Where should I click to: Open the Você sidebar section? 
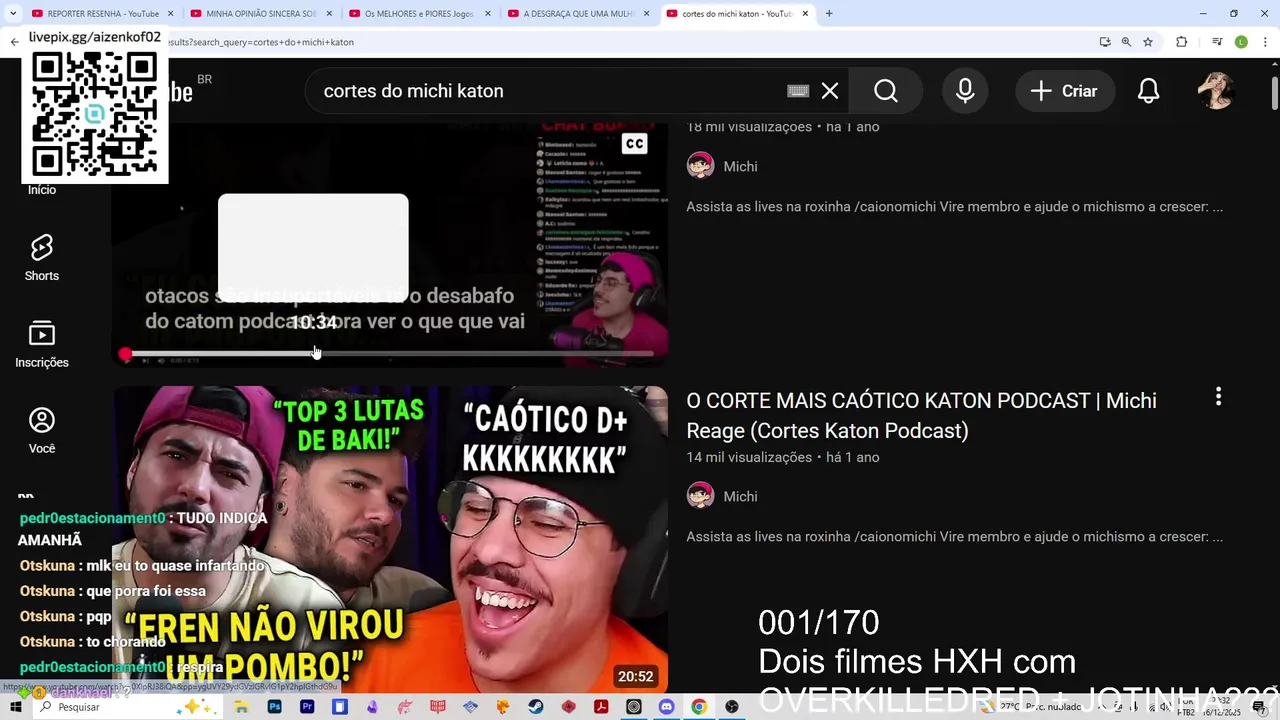[x=42, y=431]
